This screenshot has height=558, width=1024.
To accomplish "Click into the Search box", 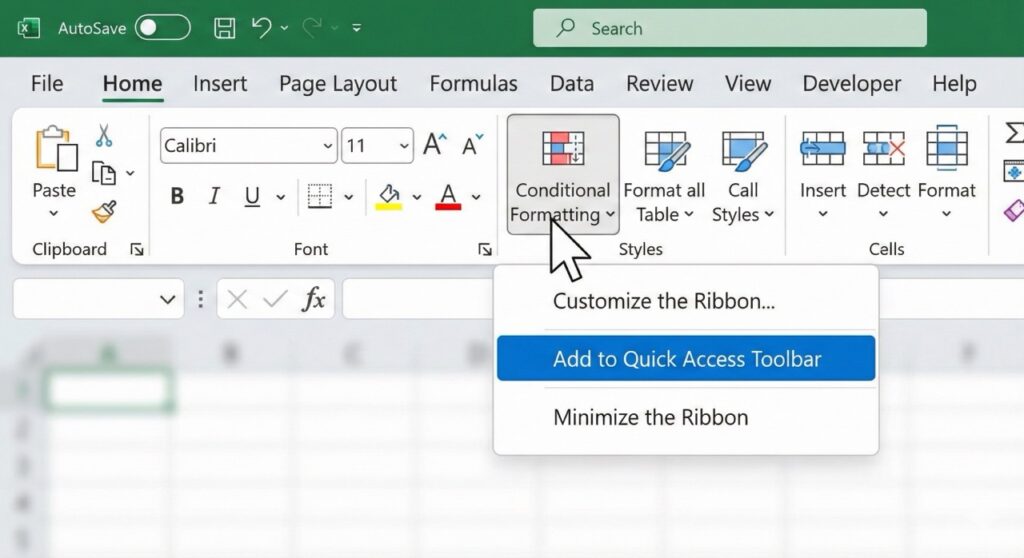I will [x=730, y=28].
